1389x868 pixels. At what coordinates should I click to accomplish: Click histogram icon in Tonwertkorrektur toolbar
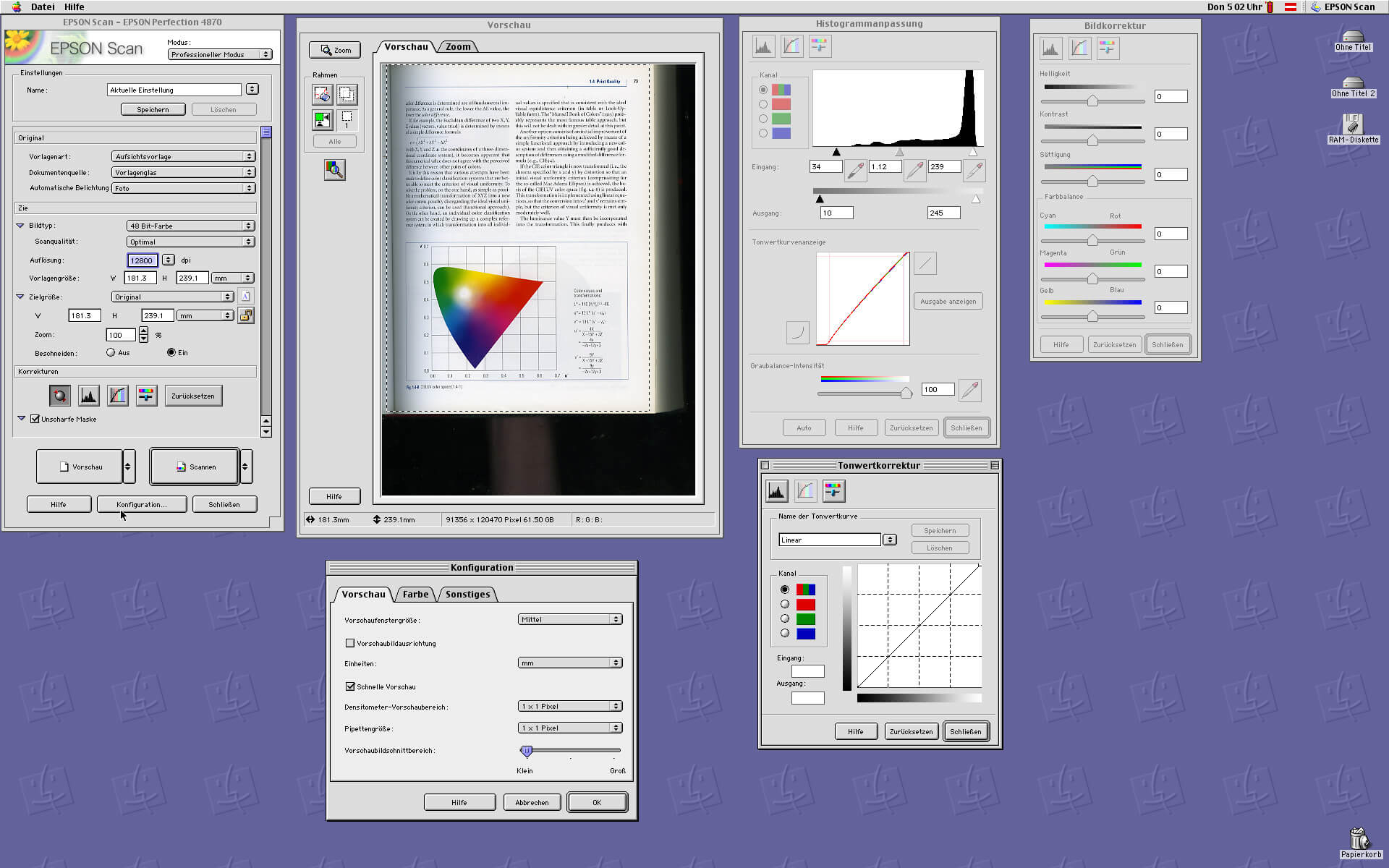pos(777,491)
